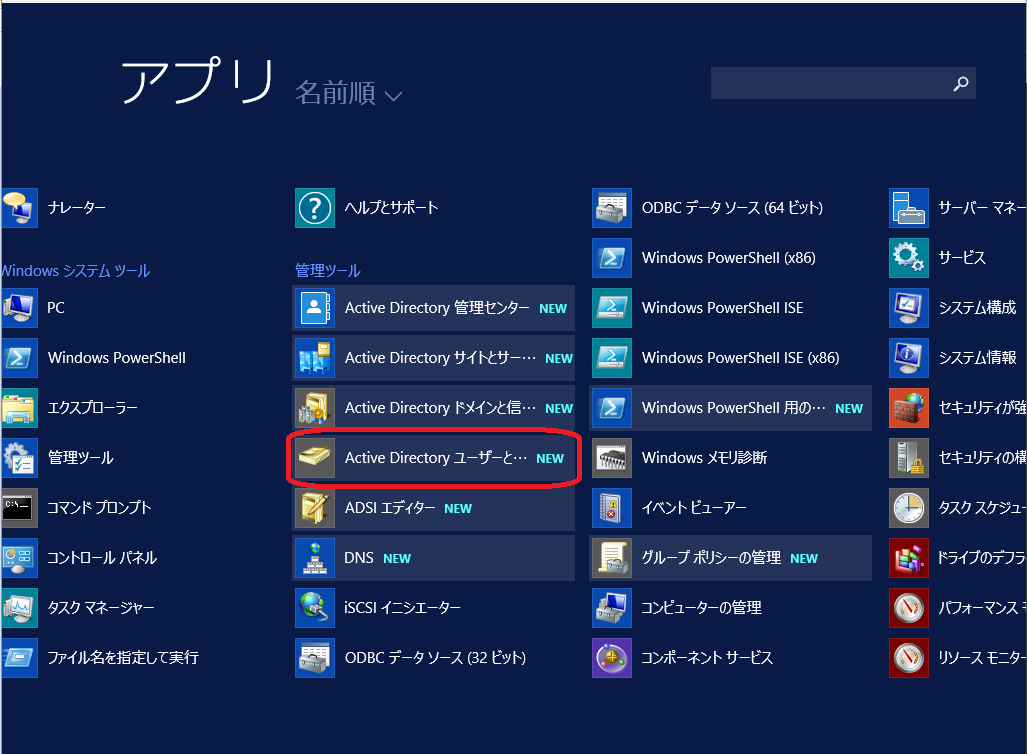The width and height of the screenshot is (1027, 754).
Task: Select the Windows PowerShell 用の… tile label
Action: (x=734, y=408)
